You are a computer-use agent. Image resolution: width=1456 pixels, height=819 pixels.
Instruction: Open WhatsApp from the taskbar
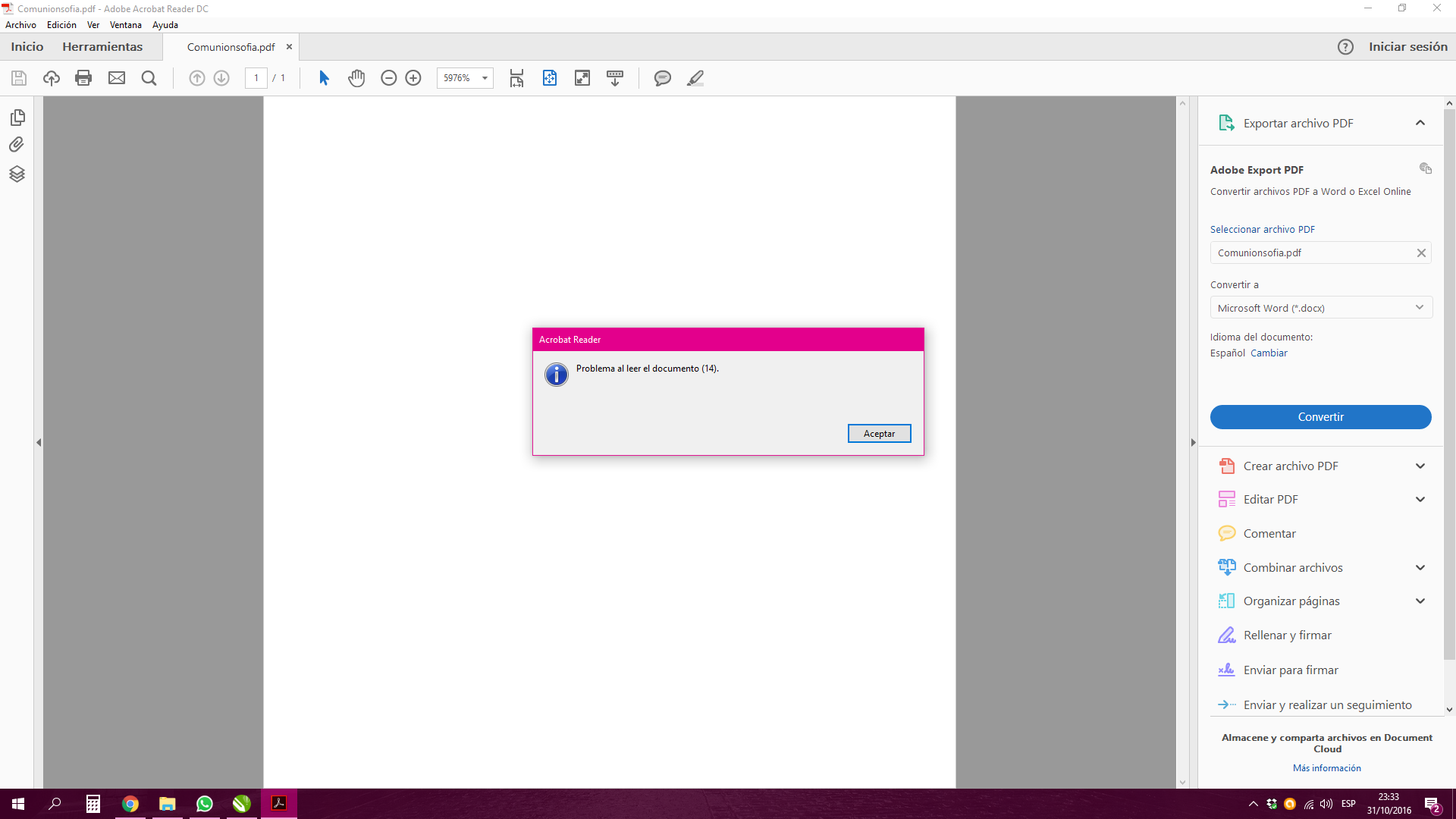204,804
